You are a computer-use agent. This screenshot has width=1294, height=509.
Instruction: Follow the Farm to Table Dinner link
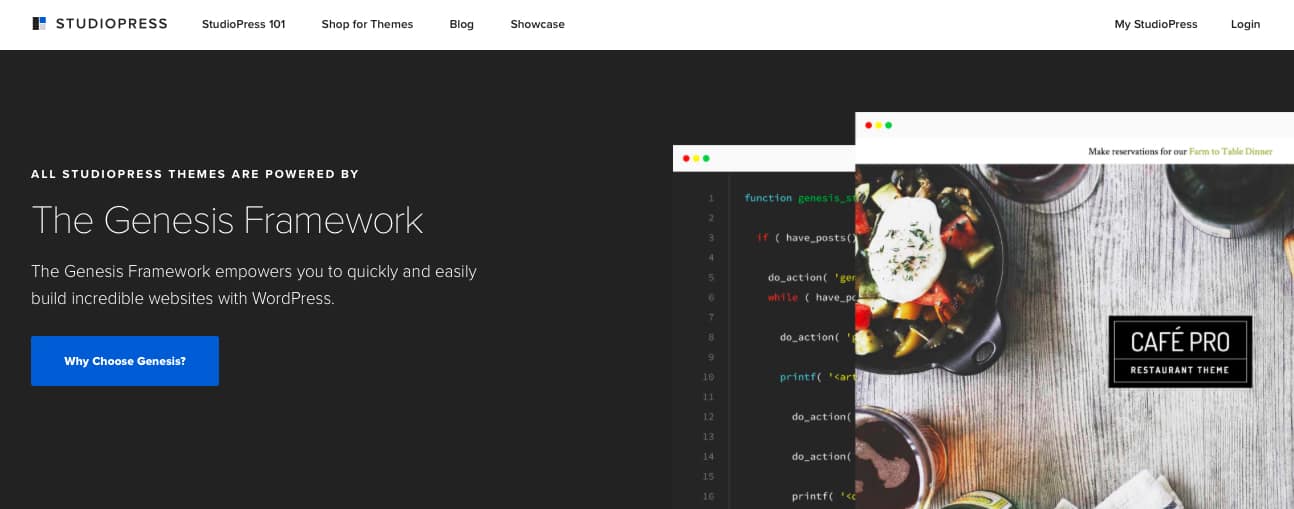click(1230, 152)
